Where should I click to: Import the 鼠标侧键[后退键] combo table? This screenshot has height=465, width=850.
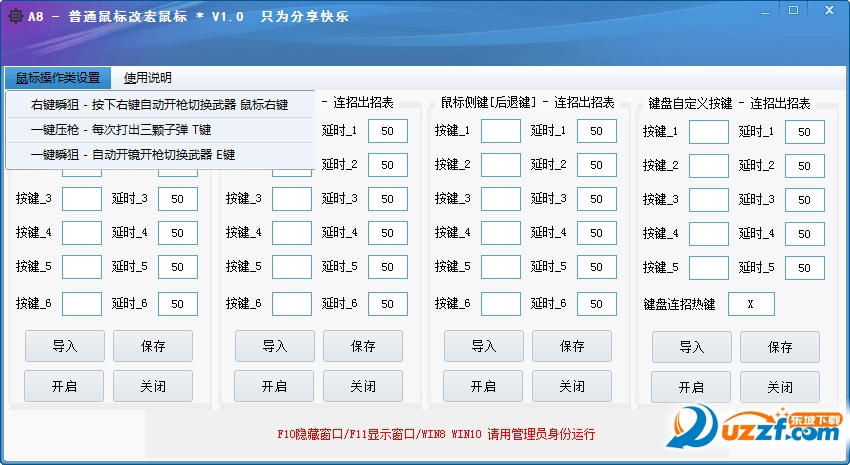coord(484,346)
